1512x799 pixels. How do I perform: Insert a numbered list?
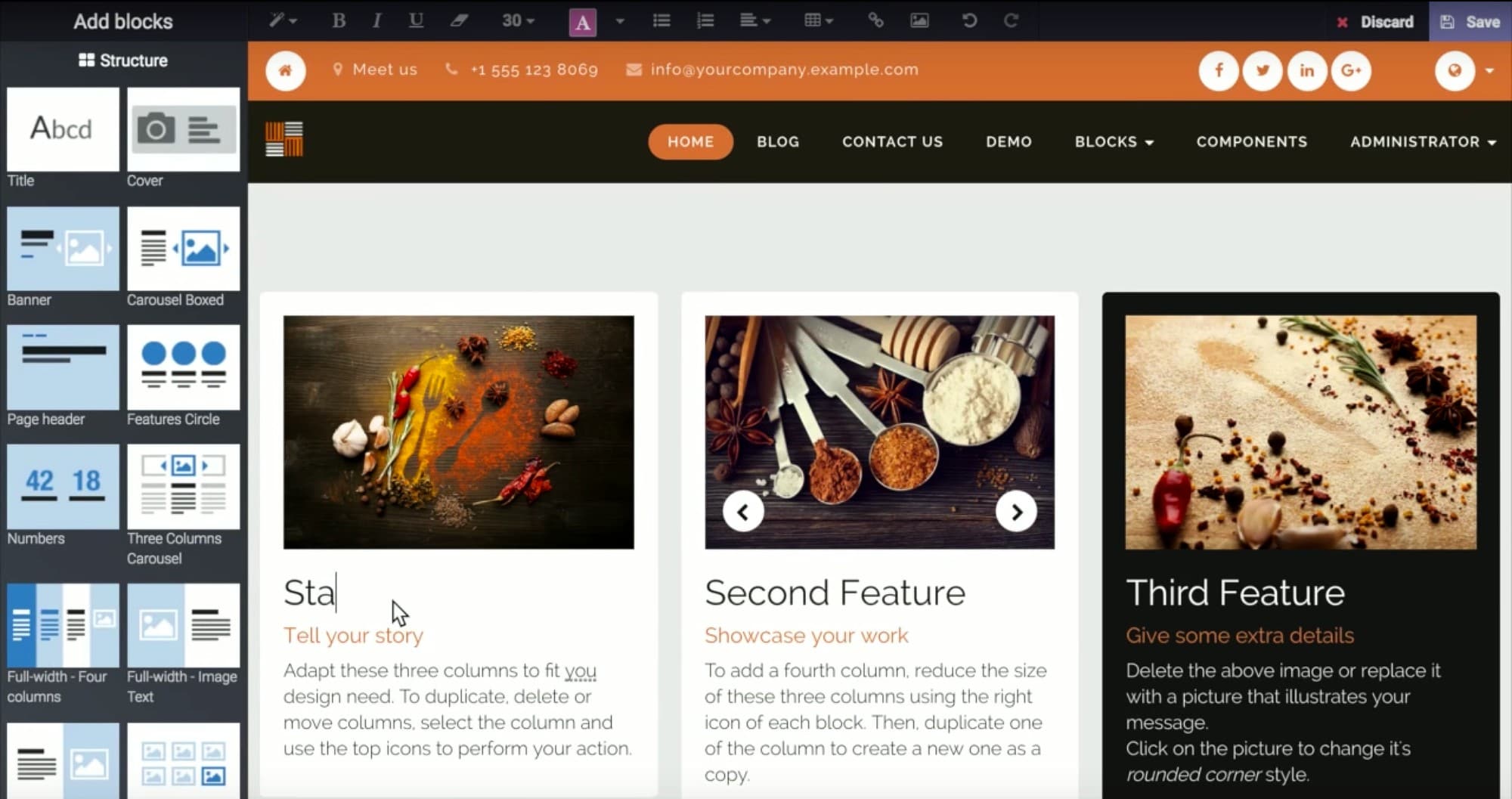[x=705, y=21]
